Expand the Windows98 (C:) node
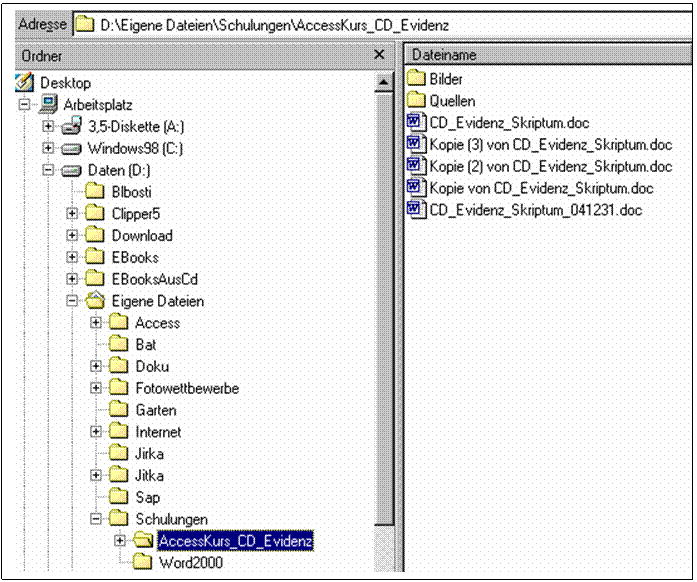Image resolution: width=697 pixels, height=582 pixels. (48, 148)
